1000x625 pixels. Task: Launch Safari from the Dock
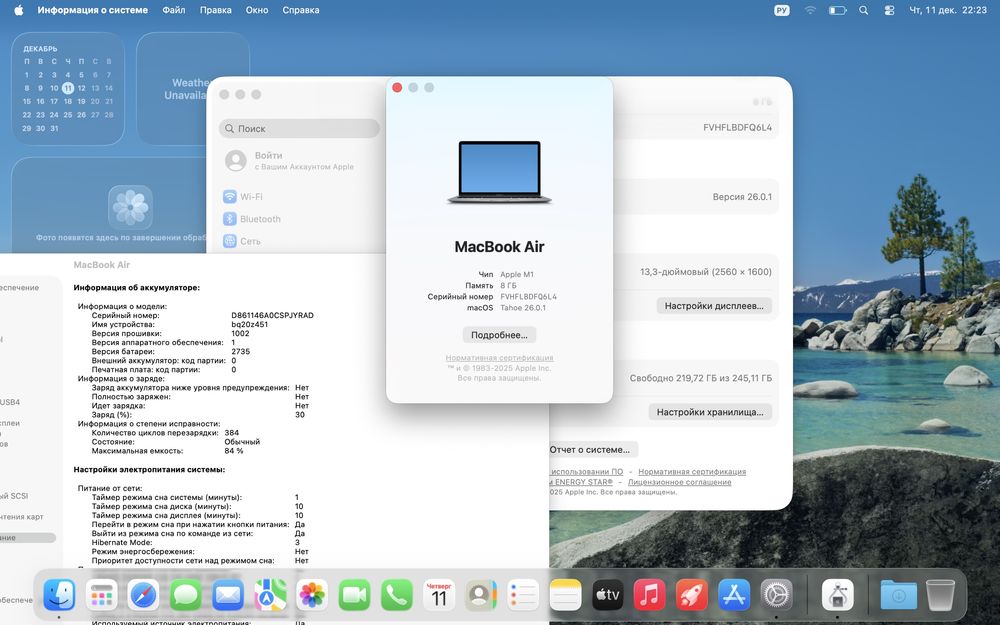pyautogui.click(x=143, y=595)
